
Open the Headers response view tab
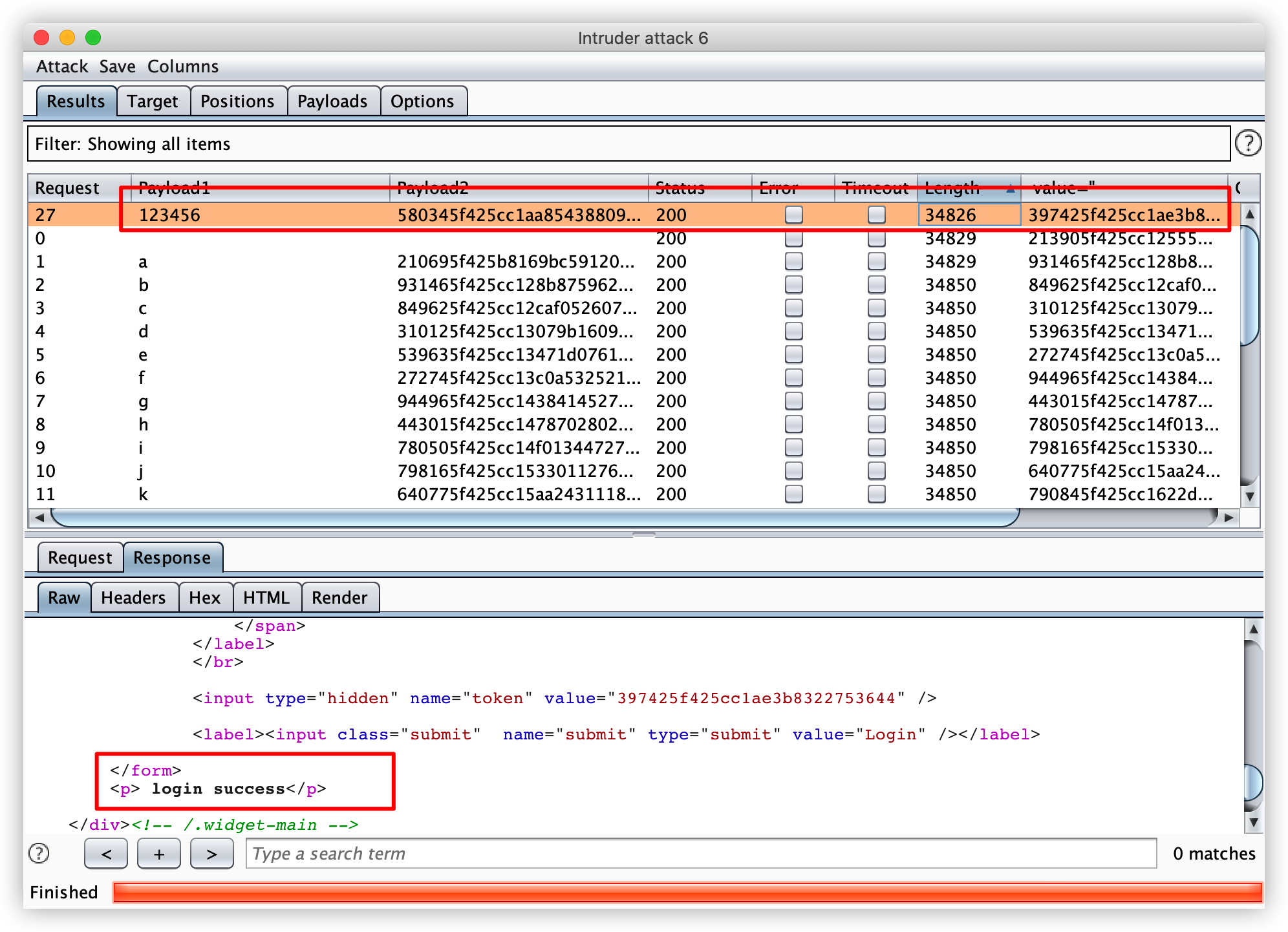tap(133, 597)
